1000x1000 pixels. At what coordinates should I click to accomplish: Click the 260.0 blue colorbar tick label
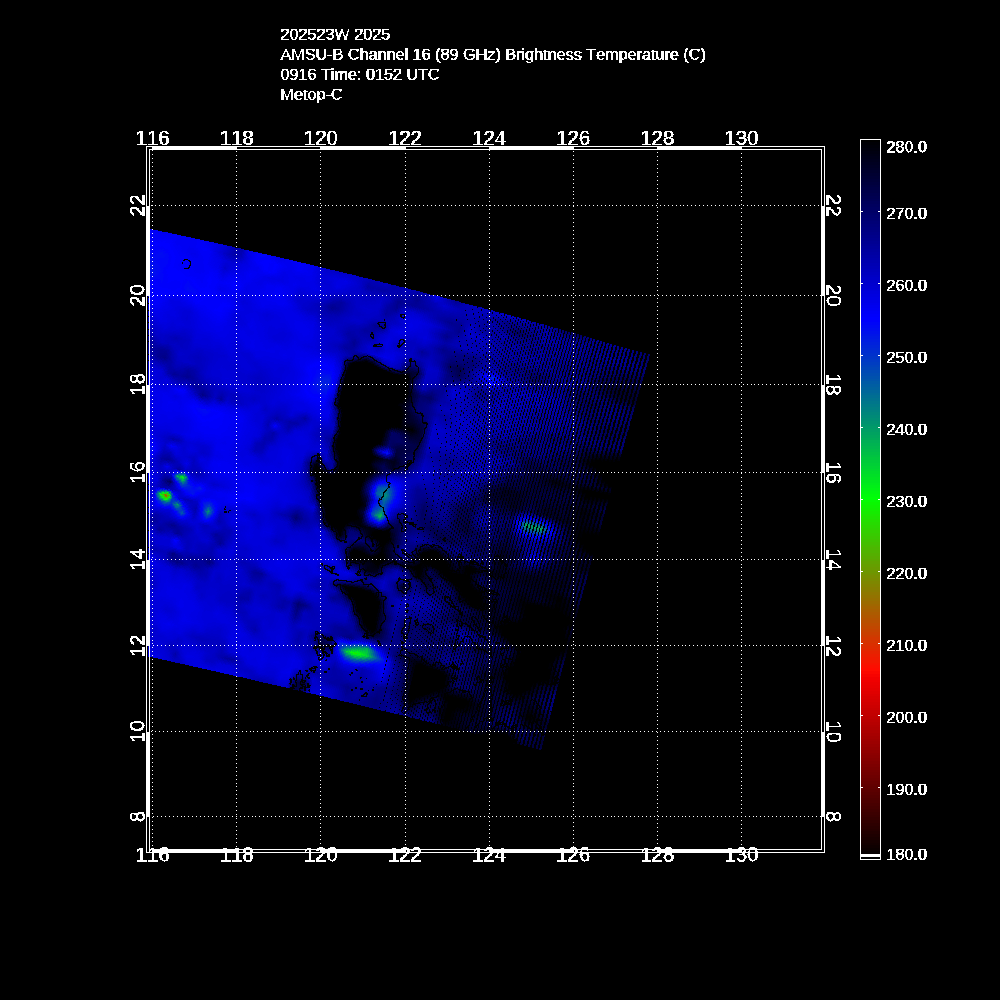coord(907,285)
